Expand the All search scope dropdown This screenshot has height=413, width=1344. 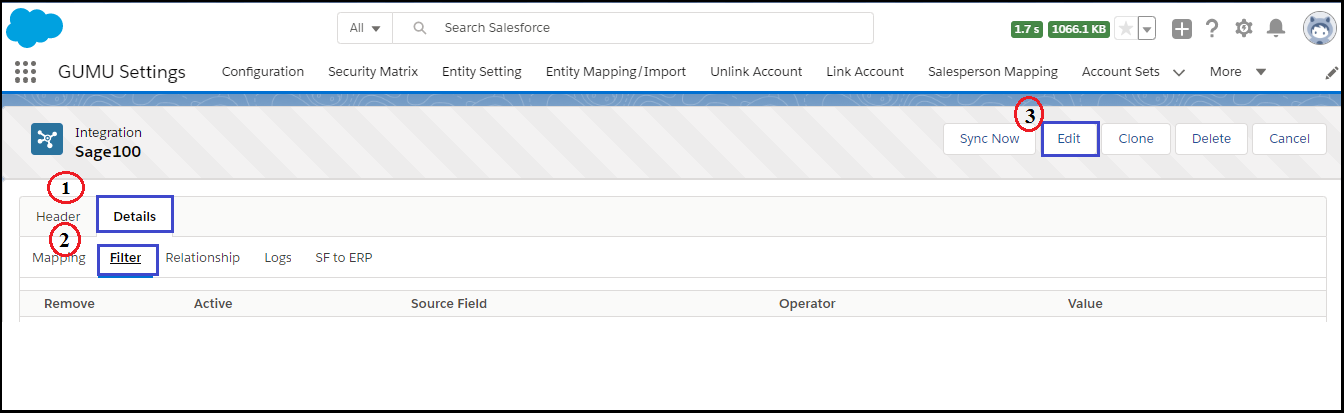pyautogui.click(x=365, y=28)
